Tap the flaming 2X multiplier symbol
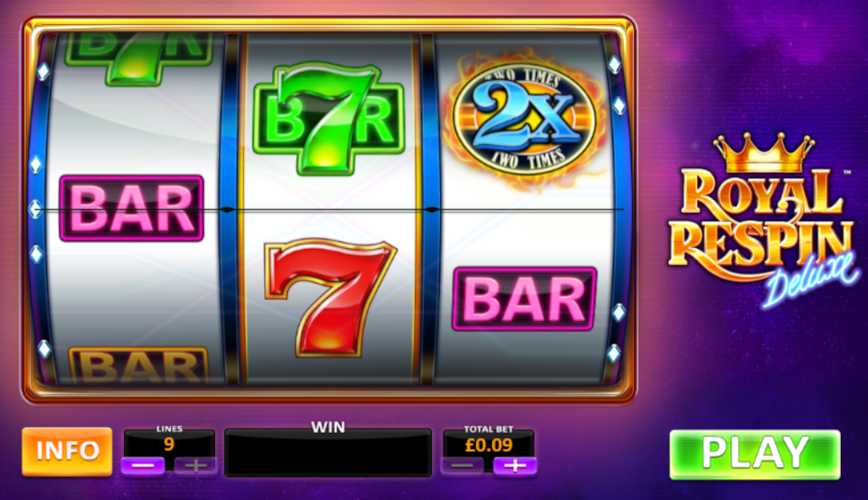This screenshot has height=500, width=868. [524, 118]
